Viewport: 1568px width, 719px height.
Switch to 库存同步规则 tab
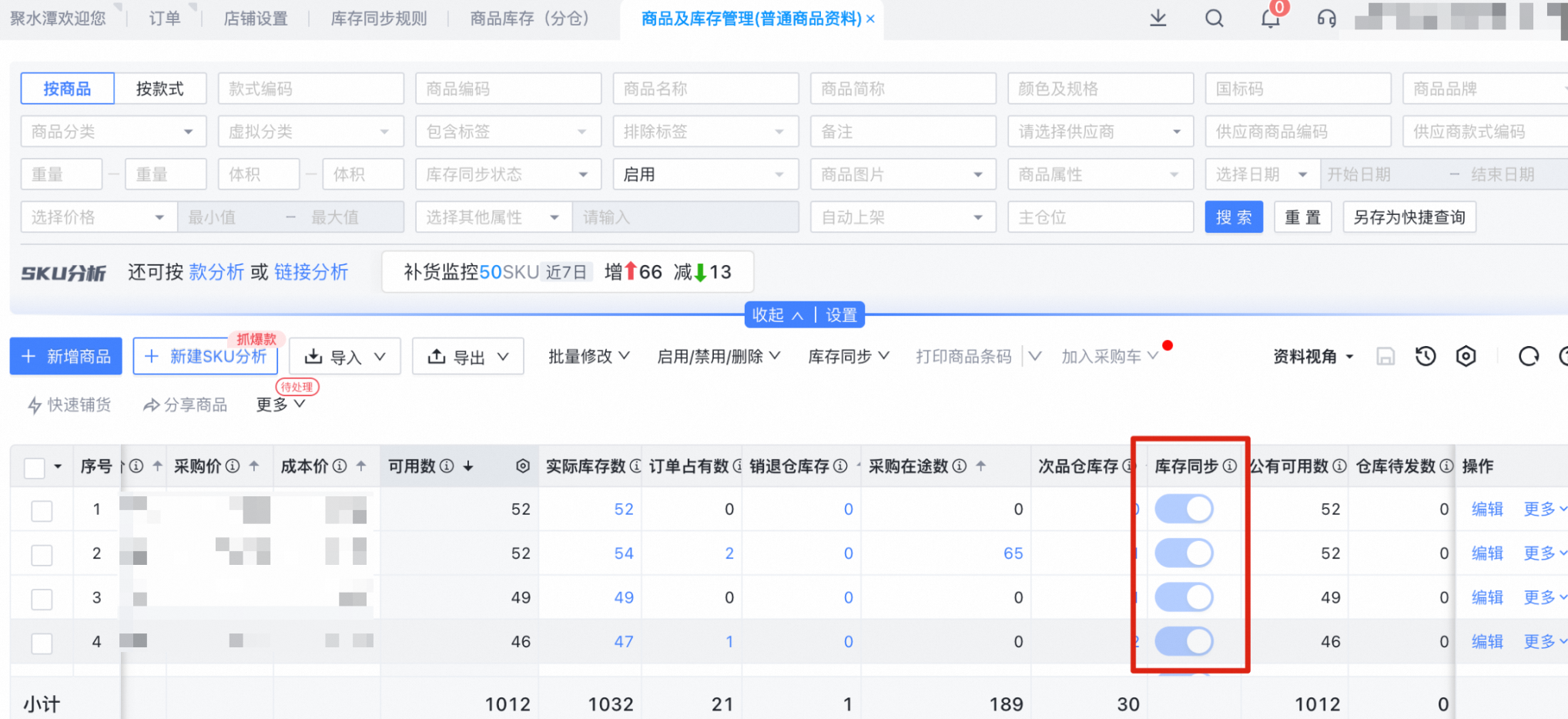point(379,18)
